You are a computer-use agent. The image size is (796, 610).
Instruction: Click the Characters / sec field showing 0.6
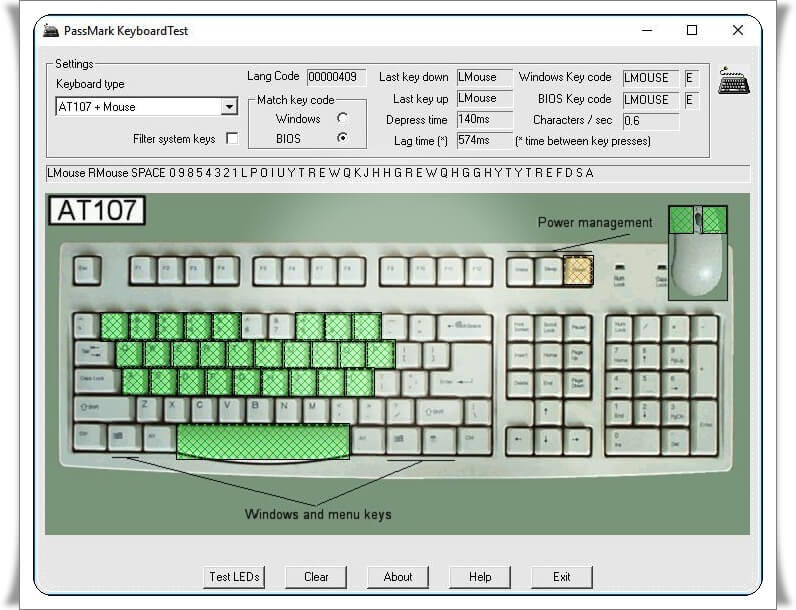[x=651, y=121]
